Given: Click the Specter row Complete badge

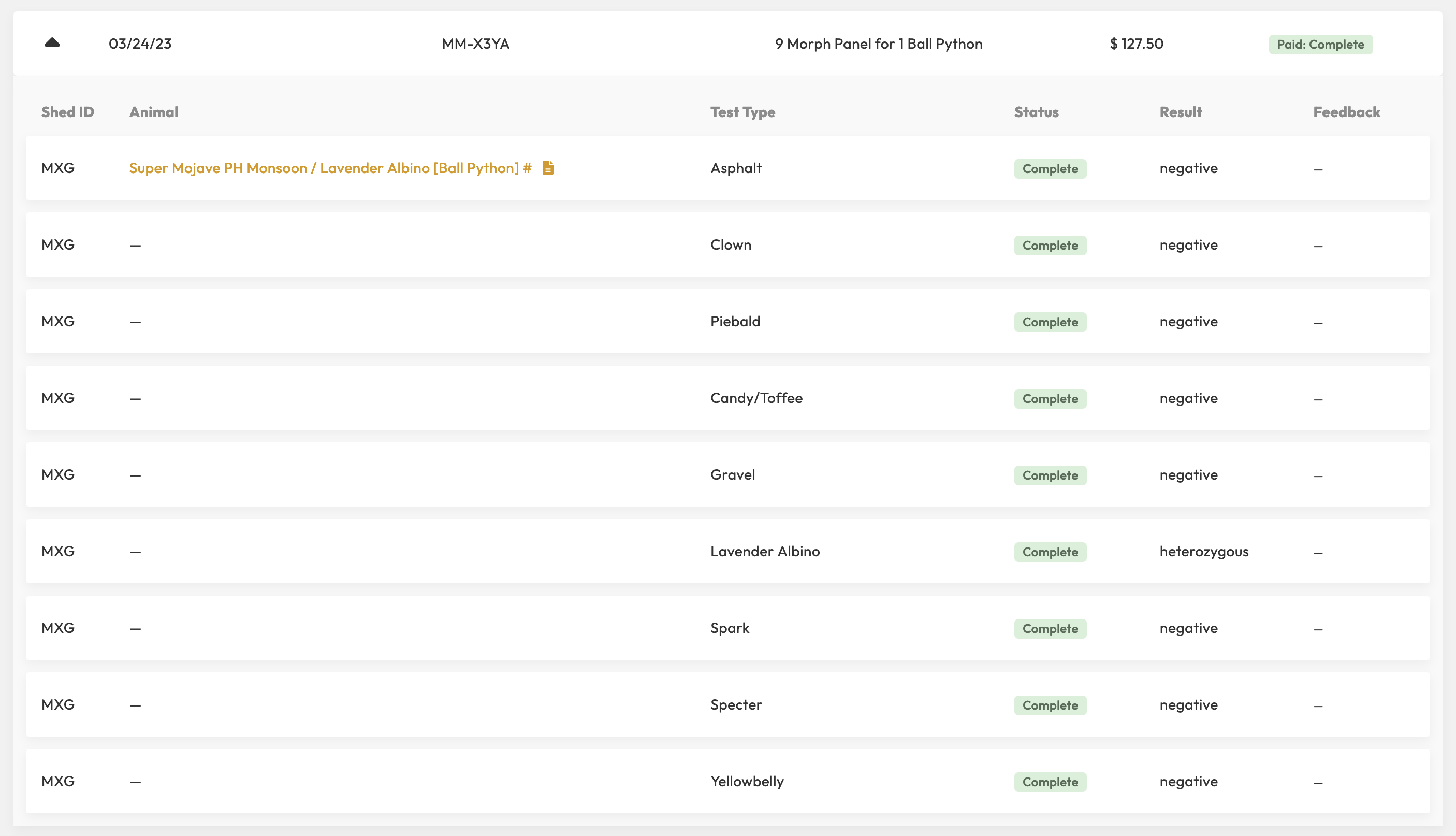Looking at the screenshot, I should point(1050,705).
